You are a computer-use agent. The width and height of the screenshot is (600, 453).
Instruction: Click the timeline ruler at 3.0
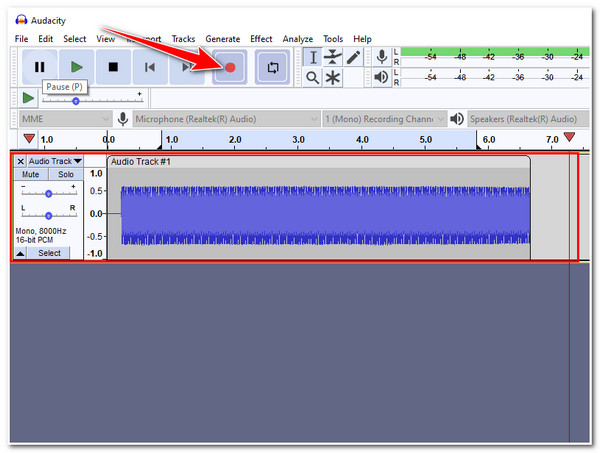pos(298,140)
